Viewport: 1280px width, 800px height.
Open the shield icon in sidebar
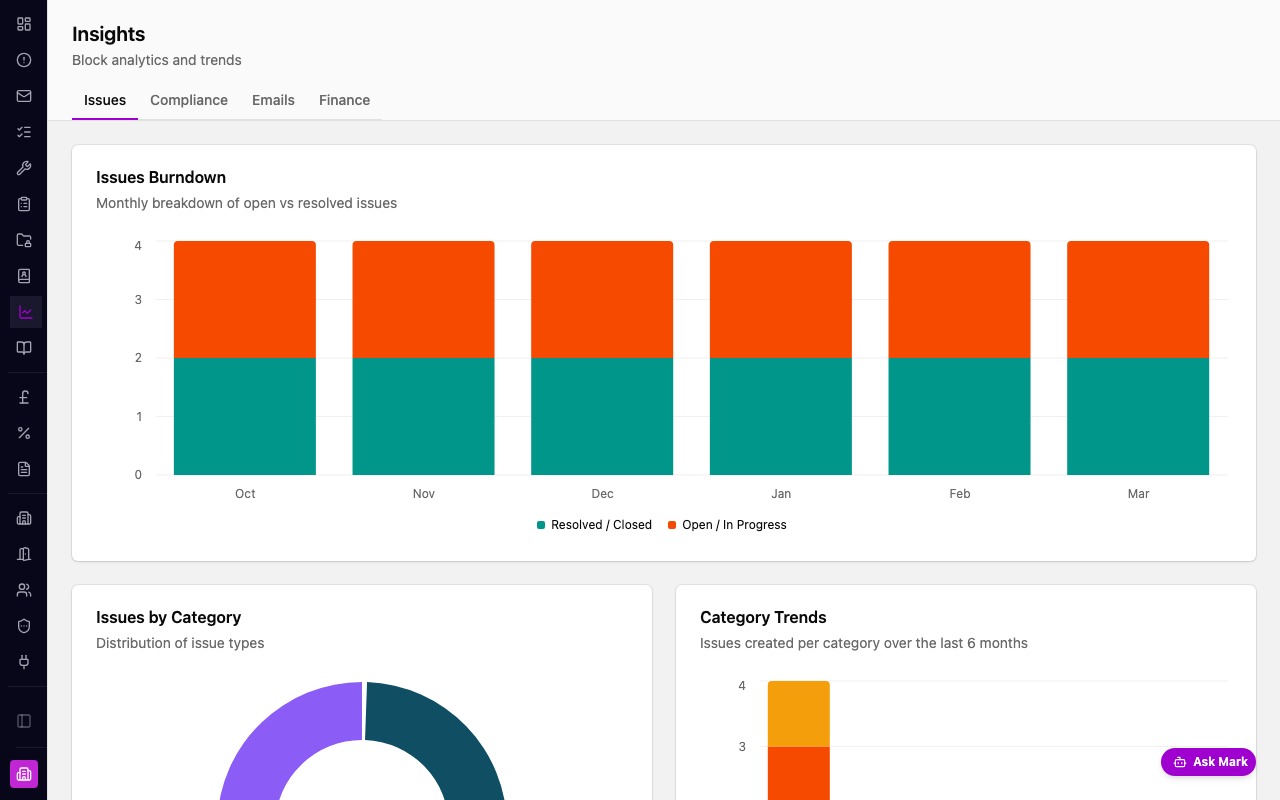[x=24, y=626]
